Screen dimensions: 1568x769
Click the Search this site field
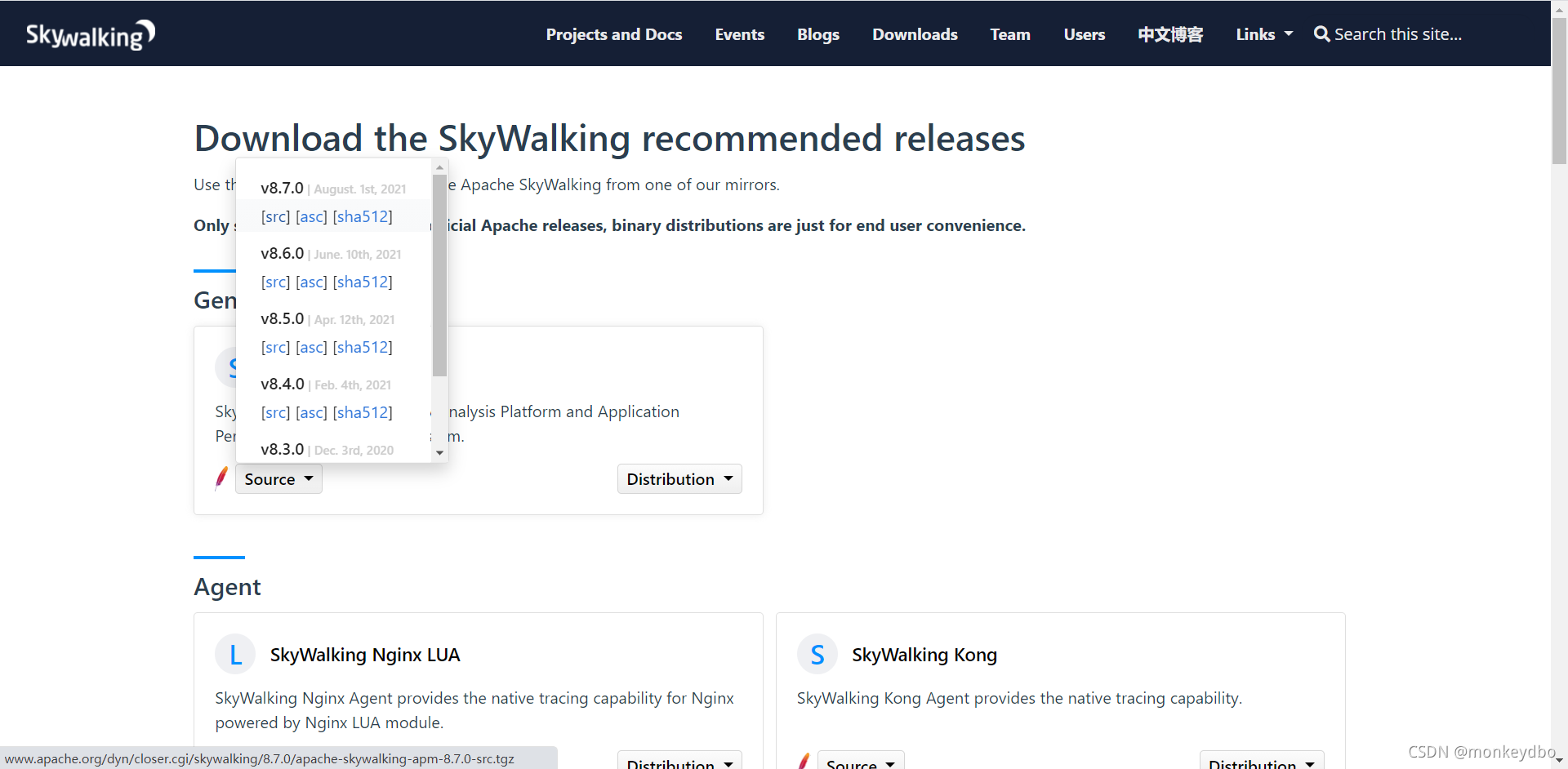pos(1398,34)
